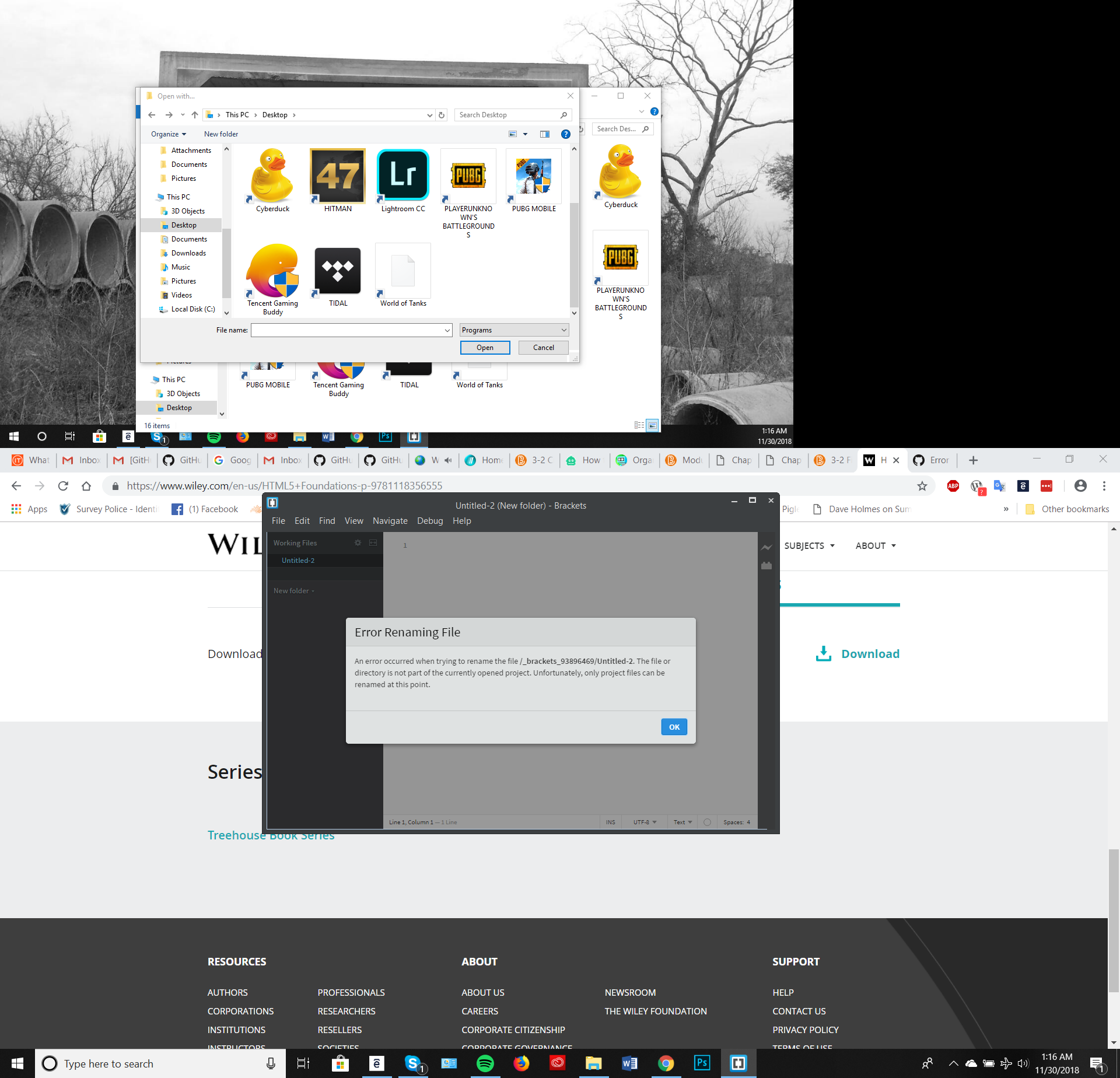Switch folder contents to details view

pos(639,425)
